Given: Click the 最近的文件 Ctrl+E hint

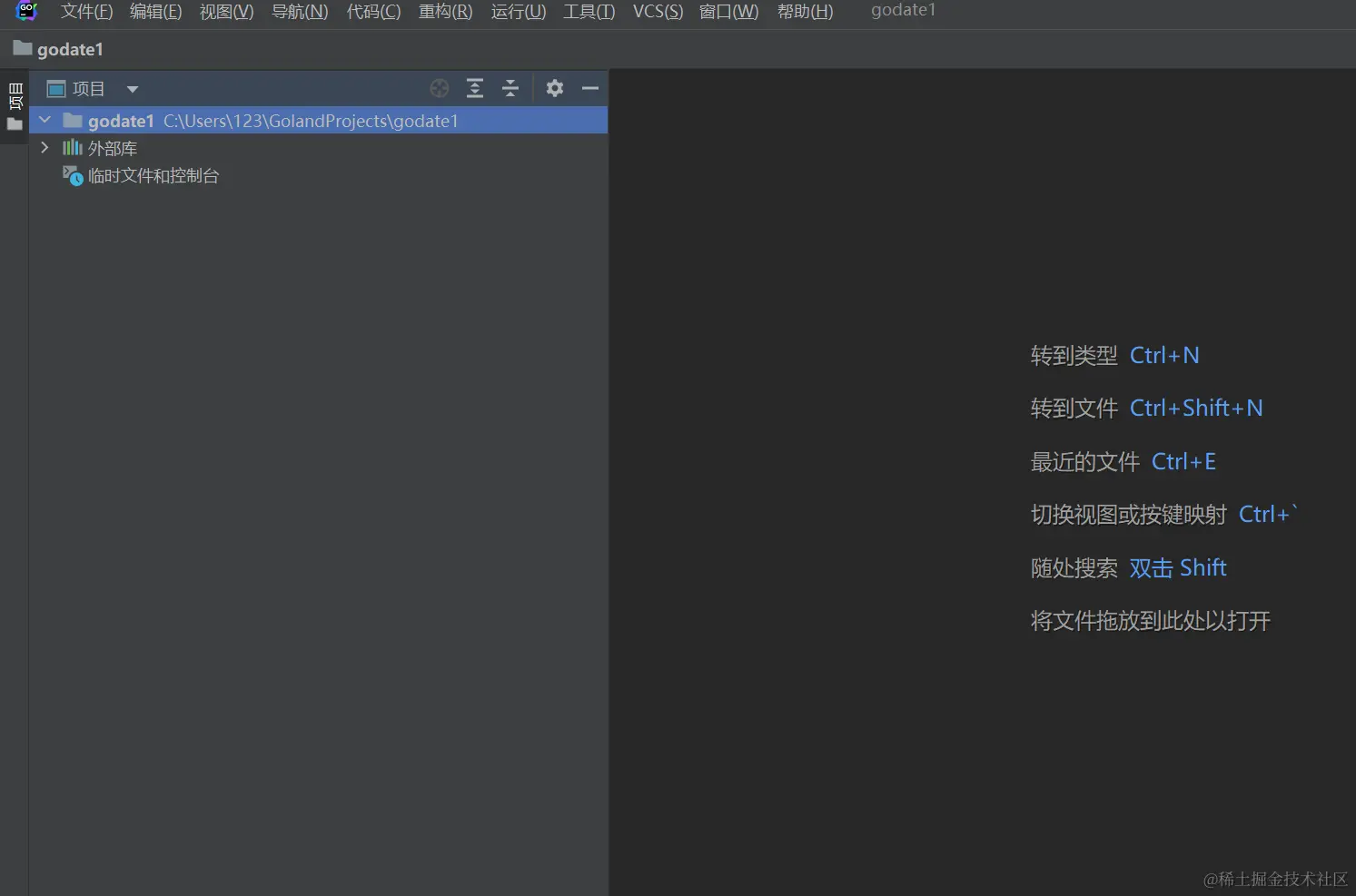Looking at the screenshot, I should point(1123,462).
